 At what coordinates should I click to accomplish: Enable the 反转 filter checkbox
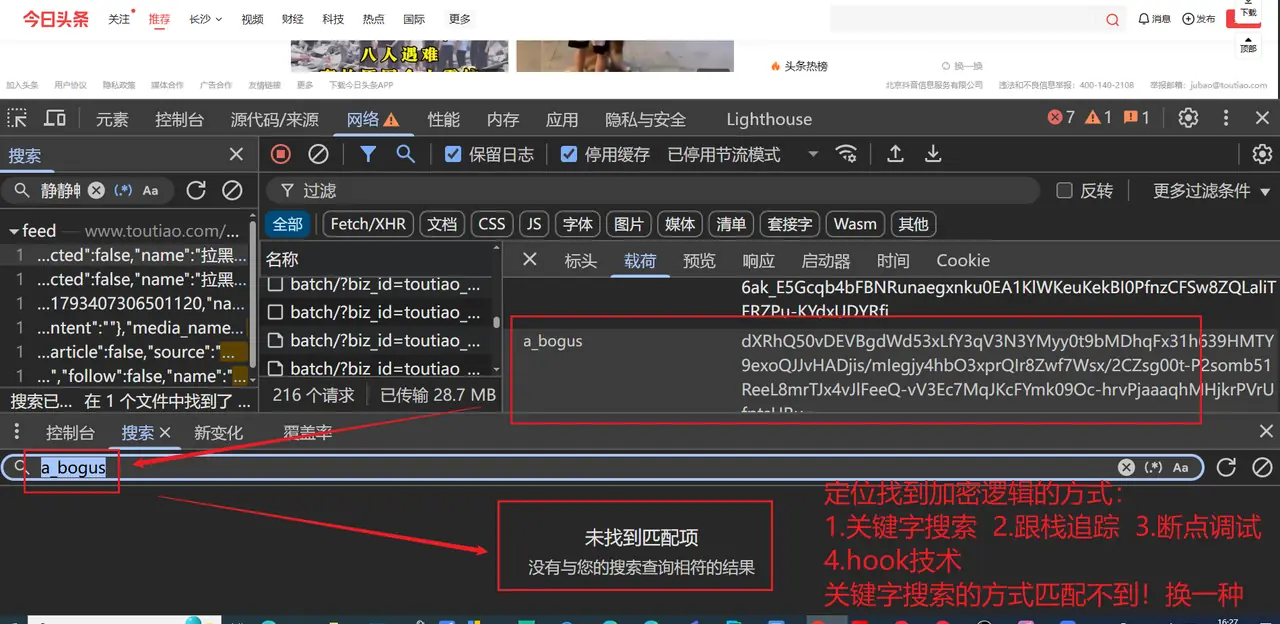(1065, 190)
